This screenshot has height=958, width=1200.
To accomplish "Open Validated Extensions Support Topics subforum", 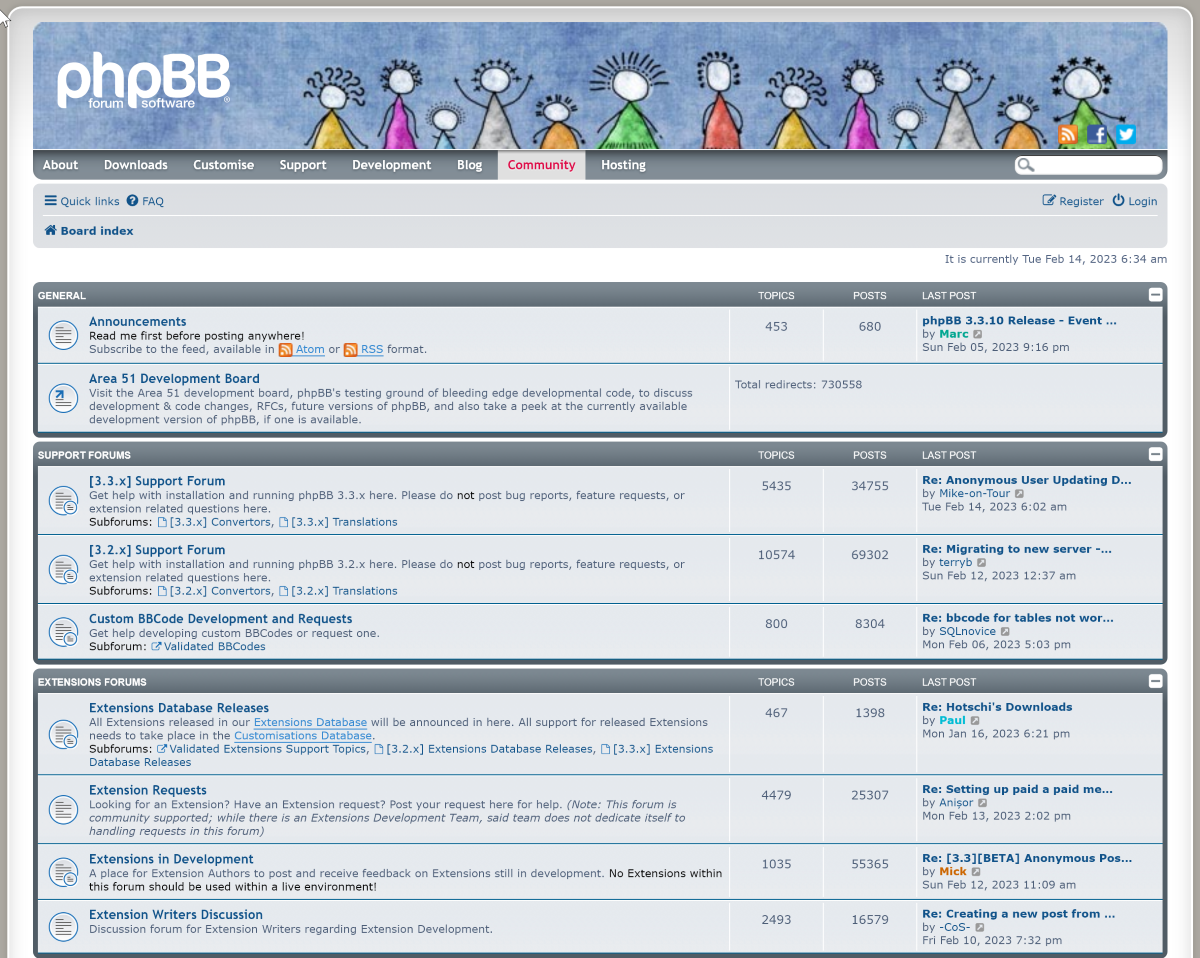I will [x=262, y=749].
